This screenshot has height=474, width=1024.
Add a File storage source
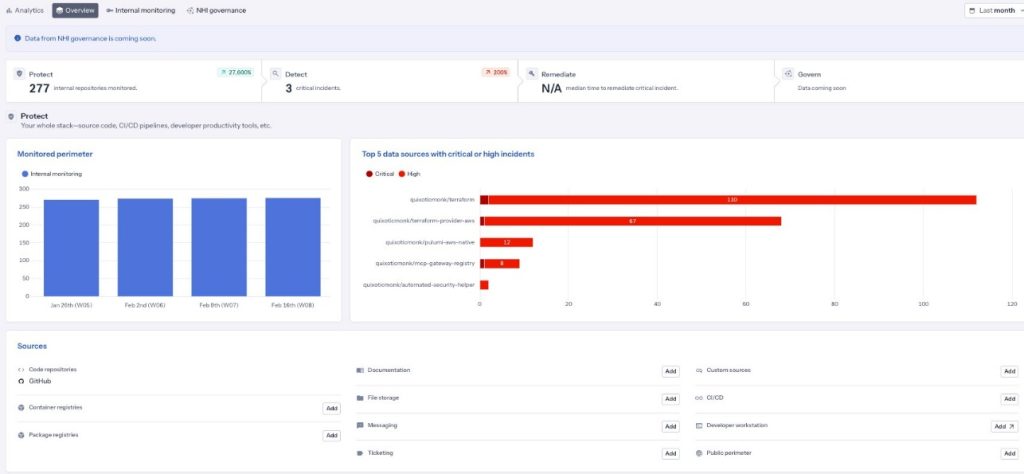coord(670,399)
